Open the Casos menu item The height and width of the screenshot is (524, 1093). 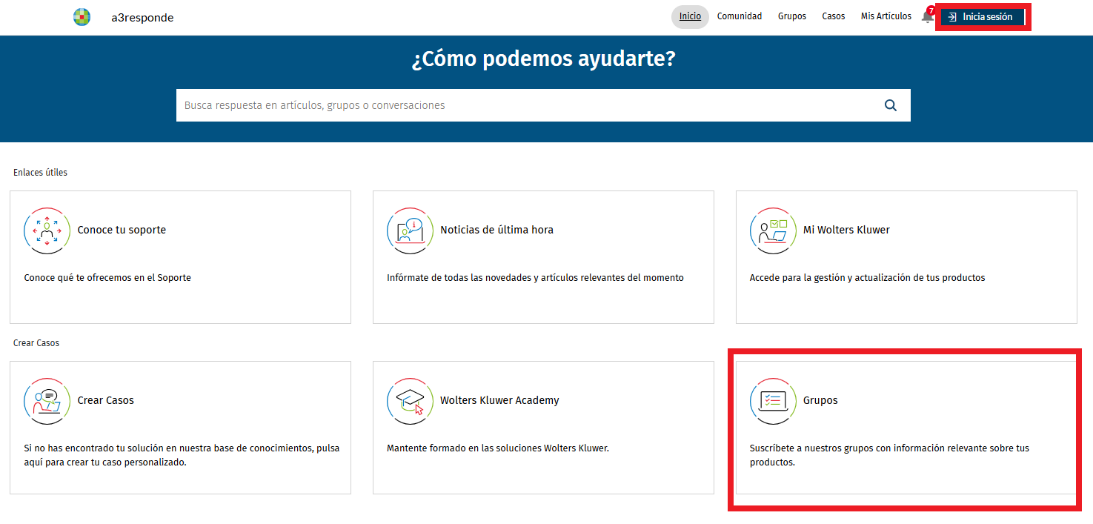point(834,17)
